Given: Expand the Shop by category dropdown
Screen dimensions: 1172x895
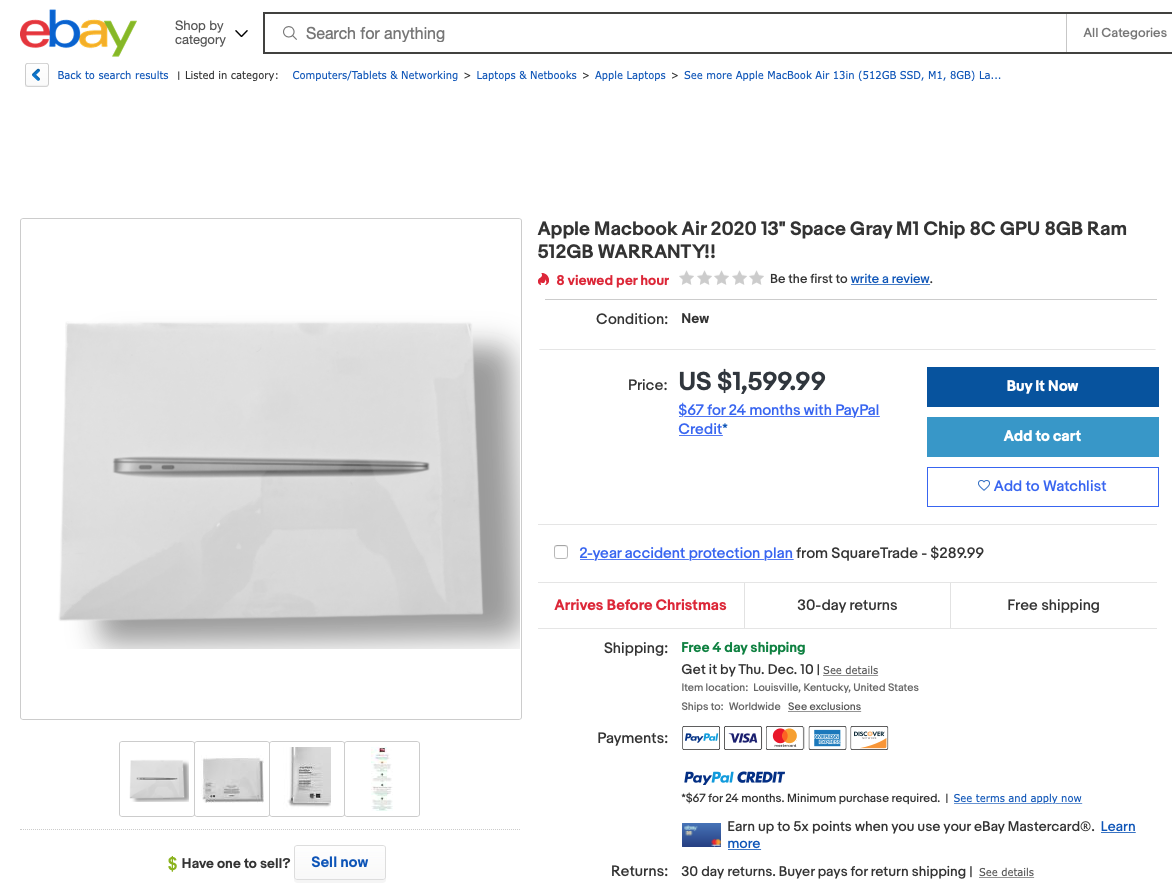Looking at the screenshot, I should pos(211,33).
